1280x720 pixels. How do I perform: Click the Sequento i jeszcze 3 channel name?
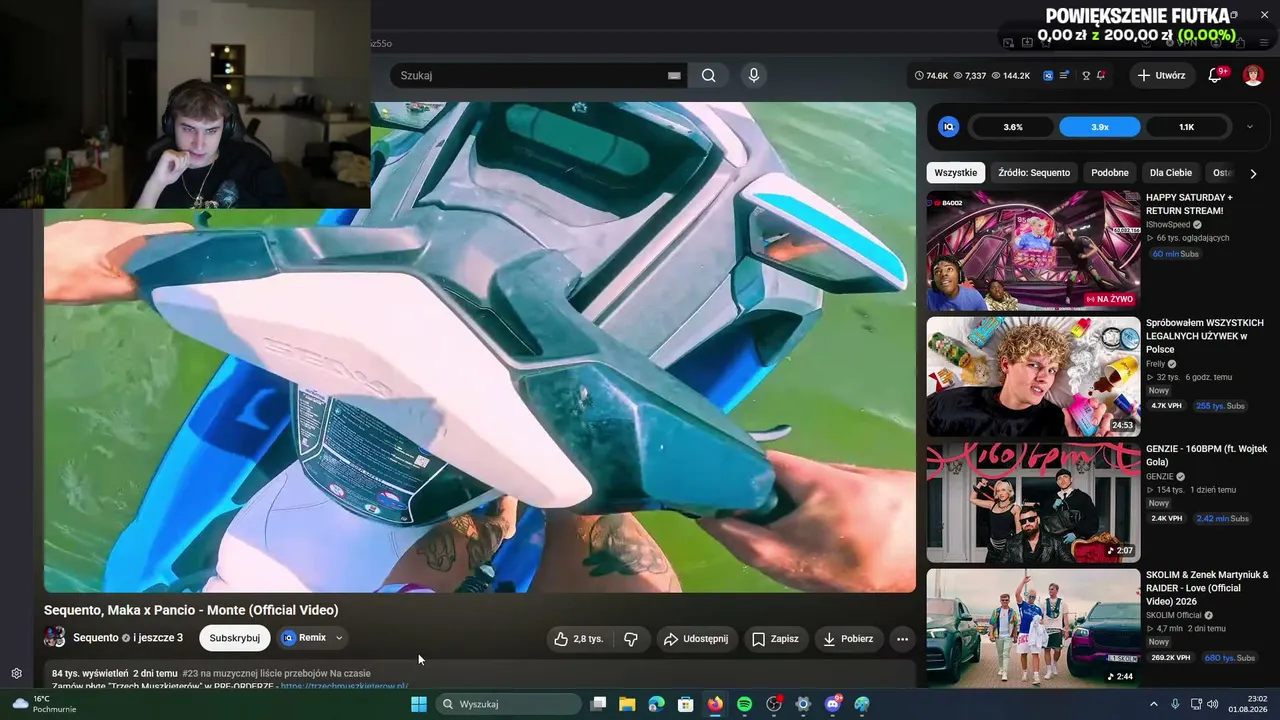pos(128,638)
